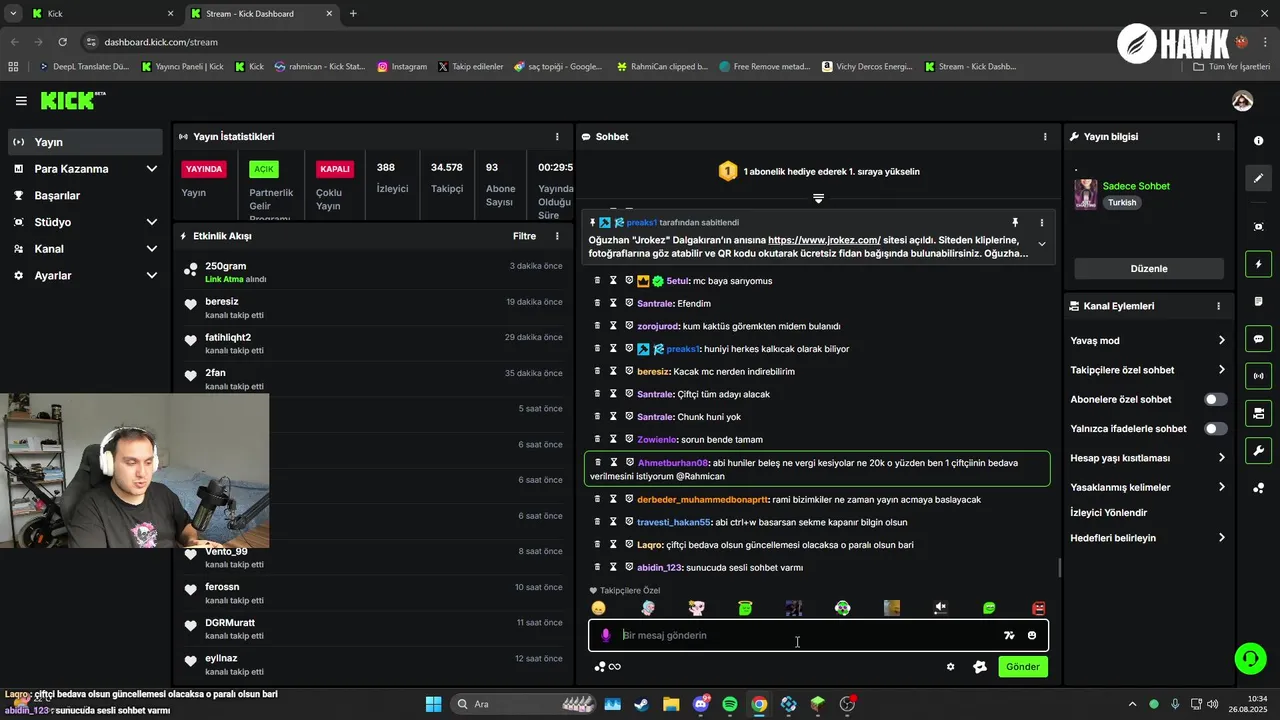Open the Etkinlik Akışı panel options menu

click(x=557, y=236)
